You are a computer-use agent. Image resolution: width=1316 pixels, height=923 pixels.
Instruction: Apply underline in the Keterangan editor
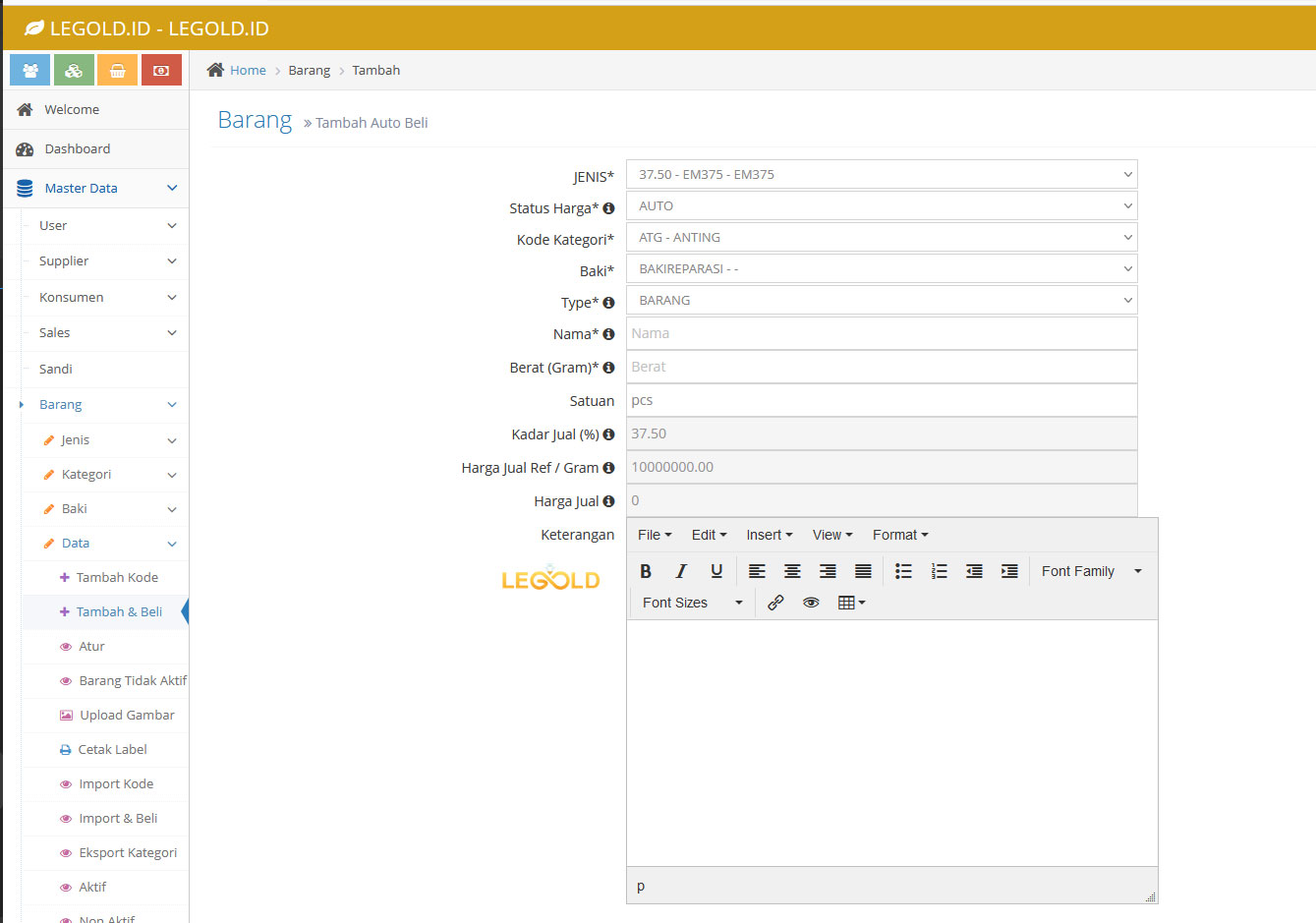pyautogui.click(x=715, y=570)
